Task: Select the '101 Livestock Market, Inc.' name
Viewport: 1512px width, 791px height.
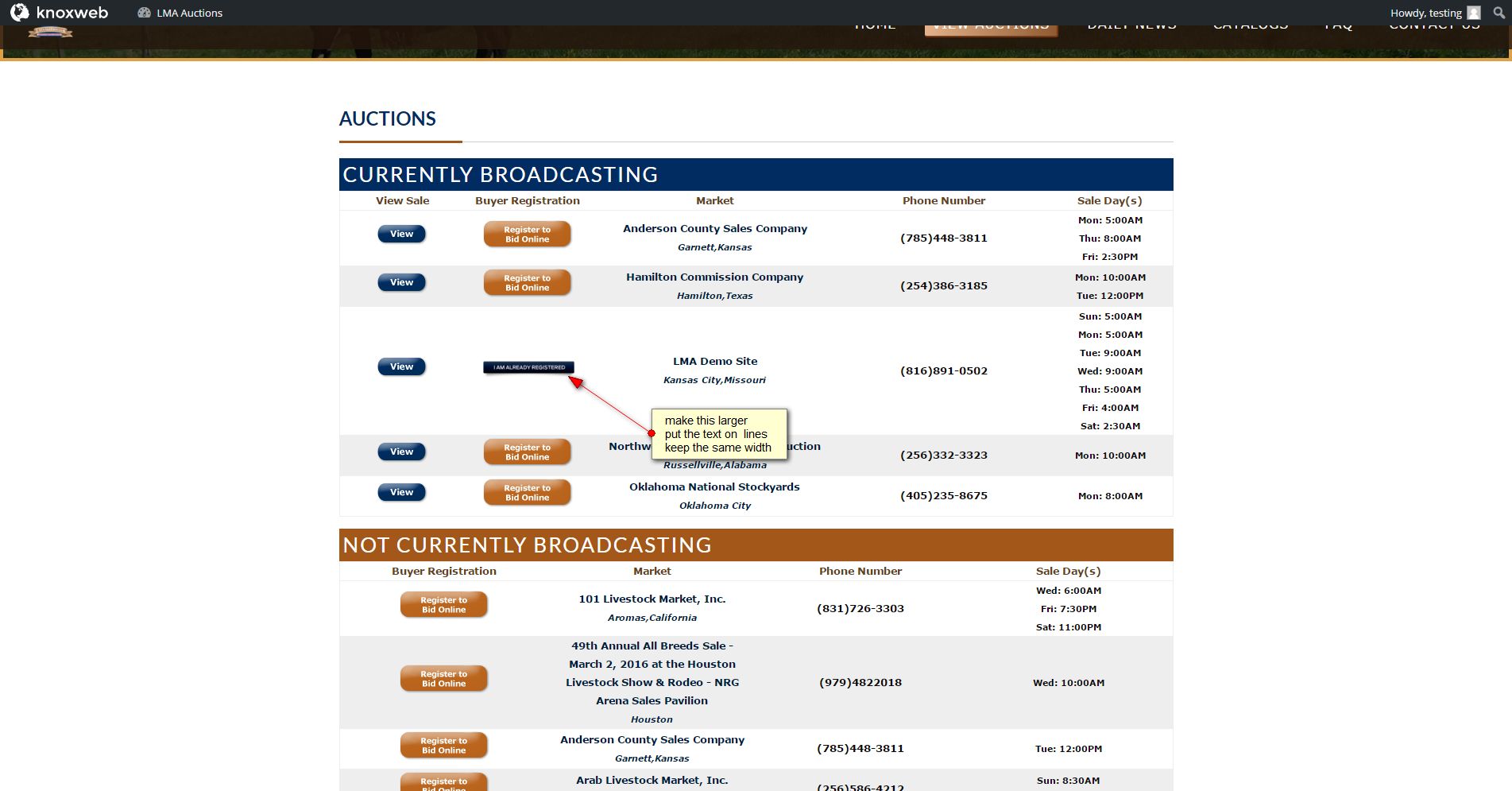Action: [x=652, y=599]
